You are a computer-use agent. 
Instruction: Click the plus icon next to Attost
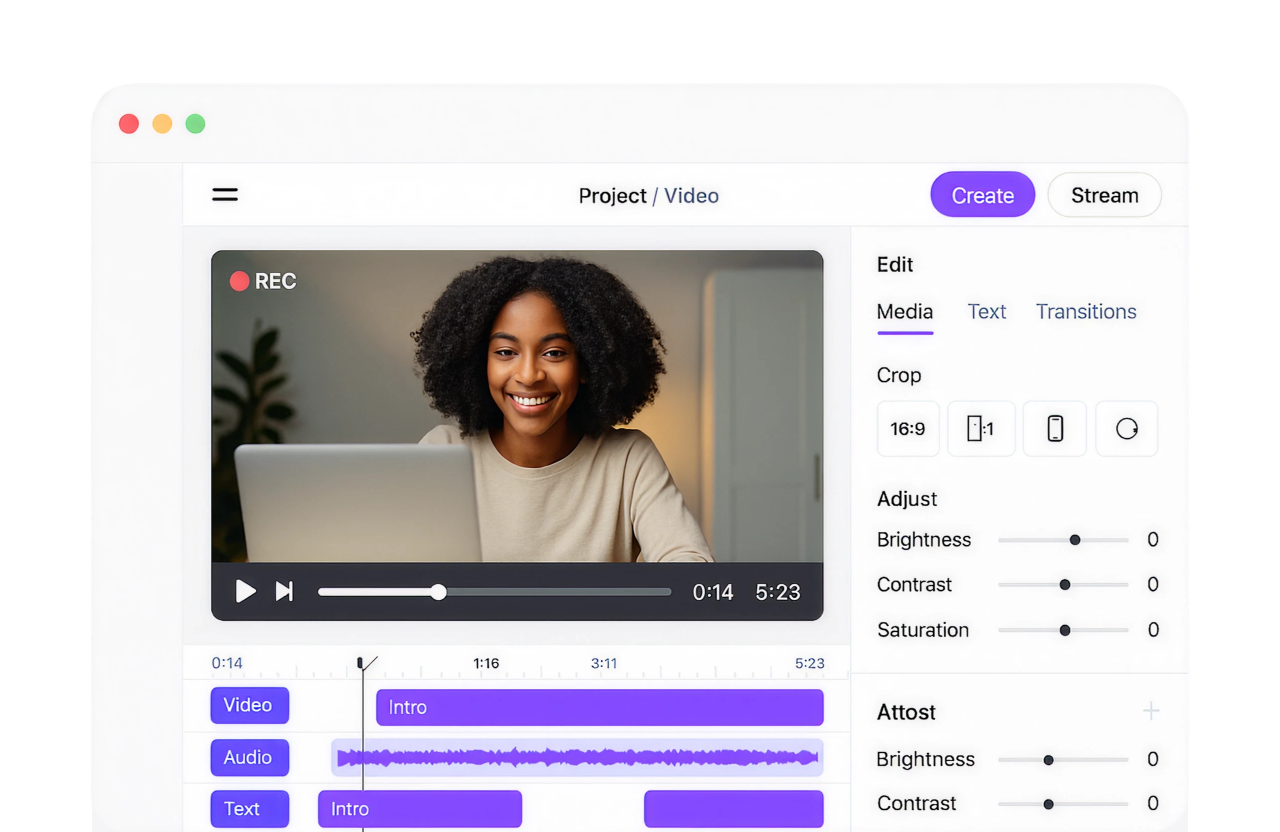point(1151,711)
